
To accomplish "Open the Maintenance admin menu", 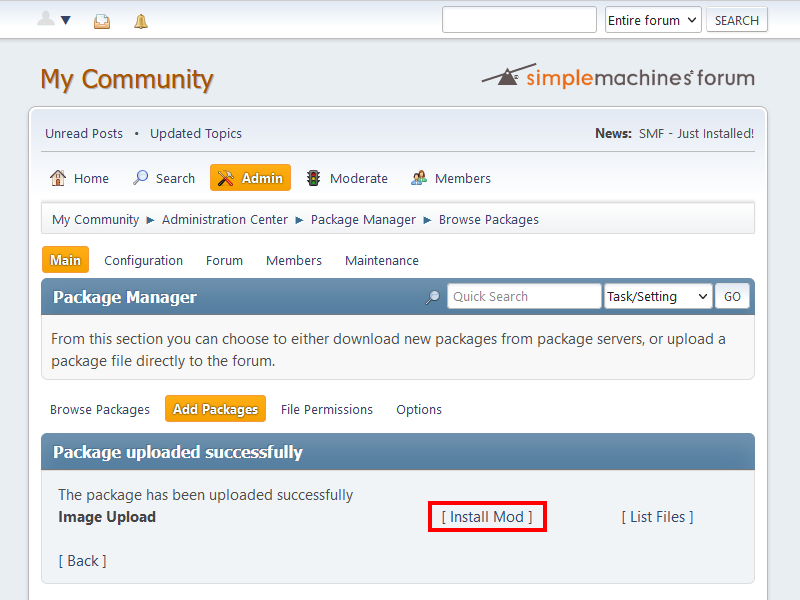I will [381, 260].
